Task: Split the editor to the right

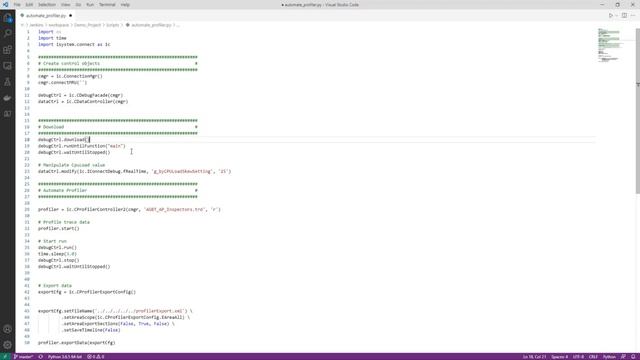Action: click(624, 16)
